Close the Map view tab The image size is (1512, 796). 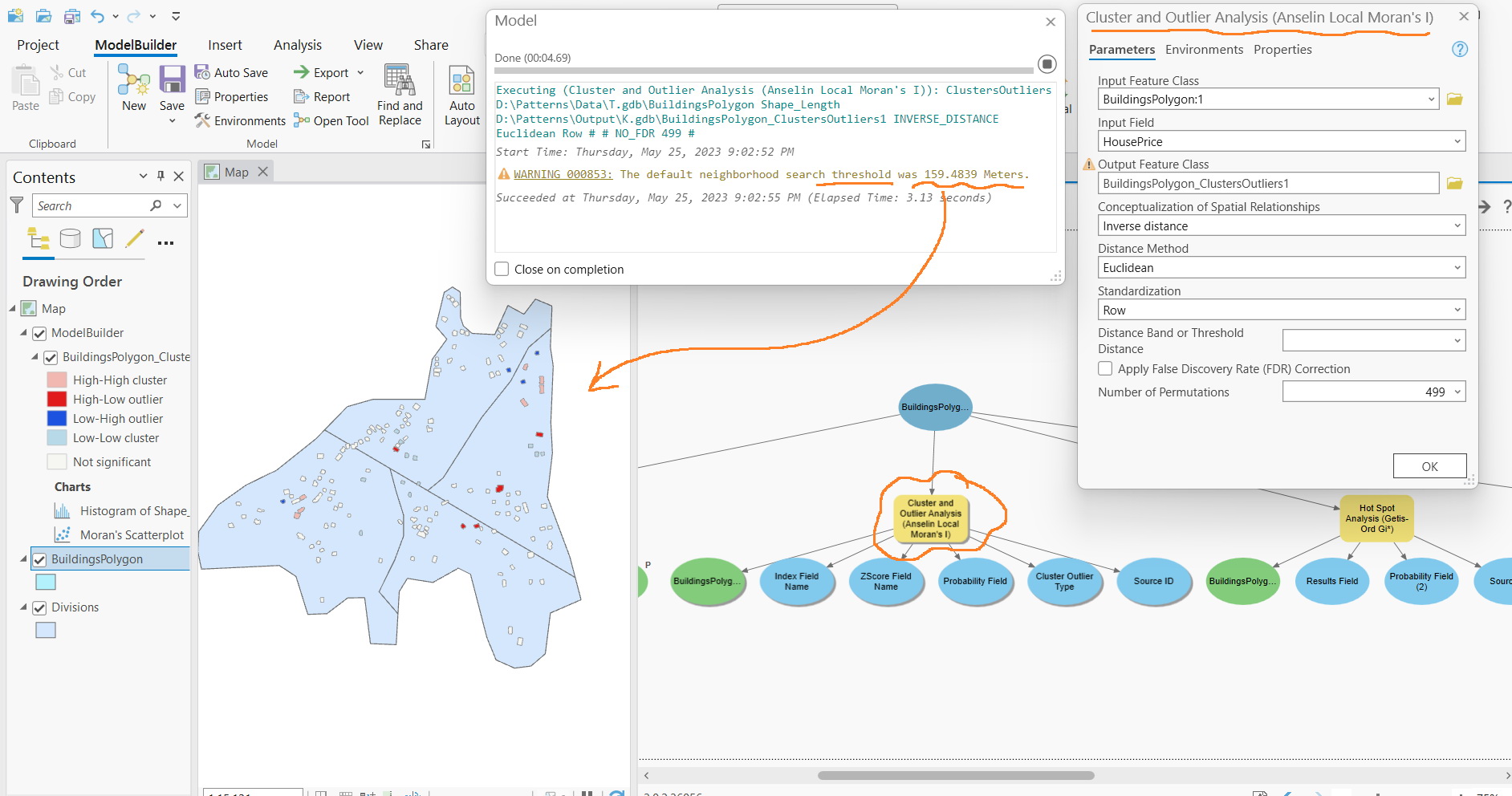[x=262, y=172]
